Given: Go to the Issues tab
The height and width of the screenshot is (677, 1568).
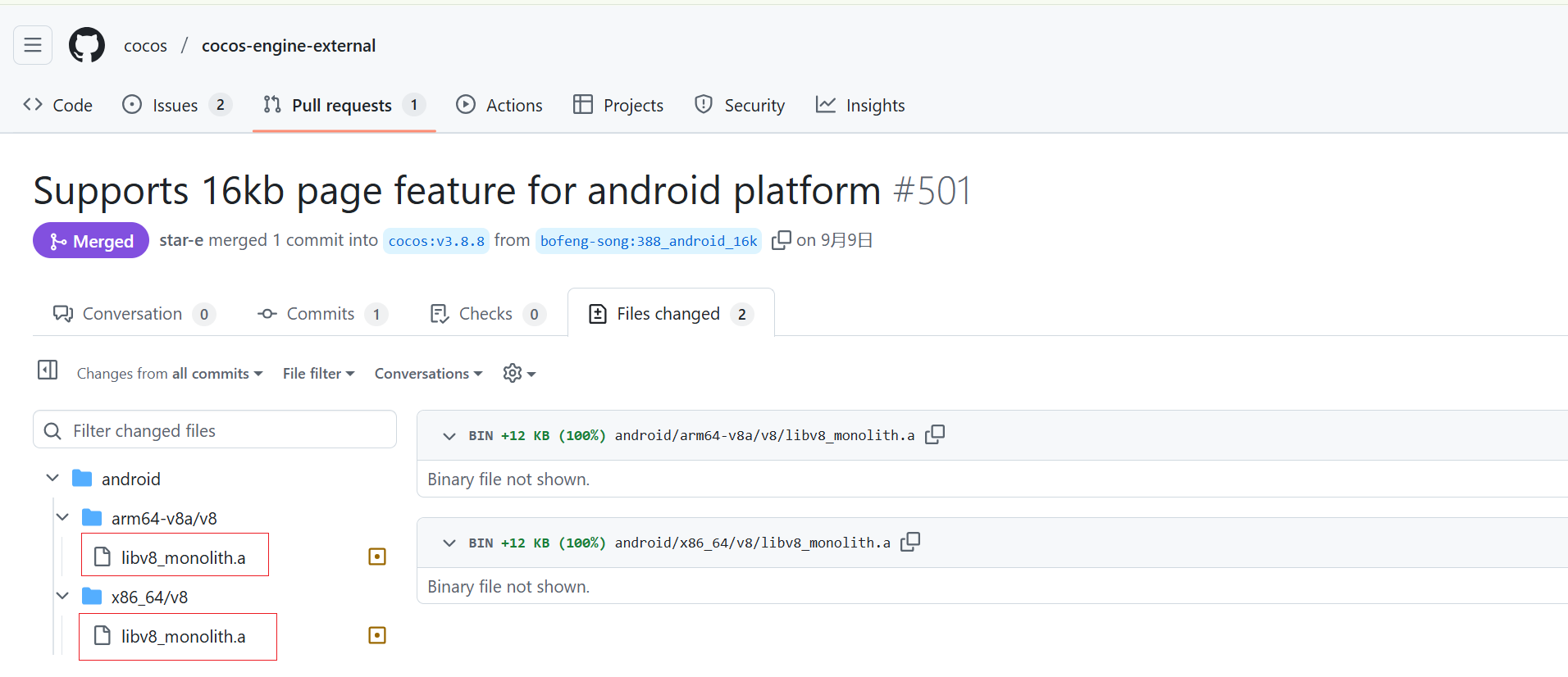Looking at the screenshot, I should 175,106.
